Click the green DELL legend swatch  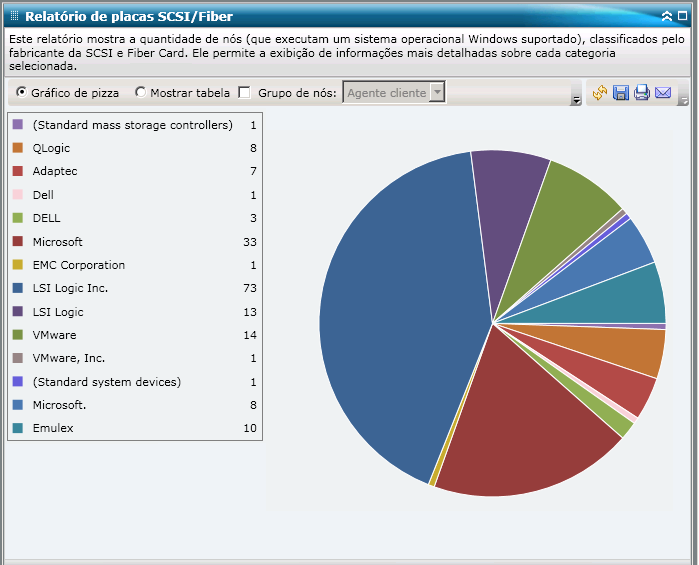click(17, 218)
